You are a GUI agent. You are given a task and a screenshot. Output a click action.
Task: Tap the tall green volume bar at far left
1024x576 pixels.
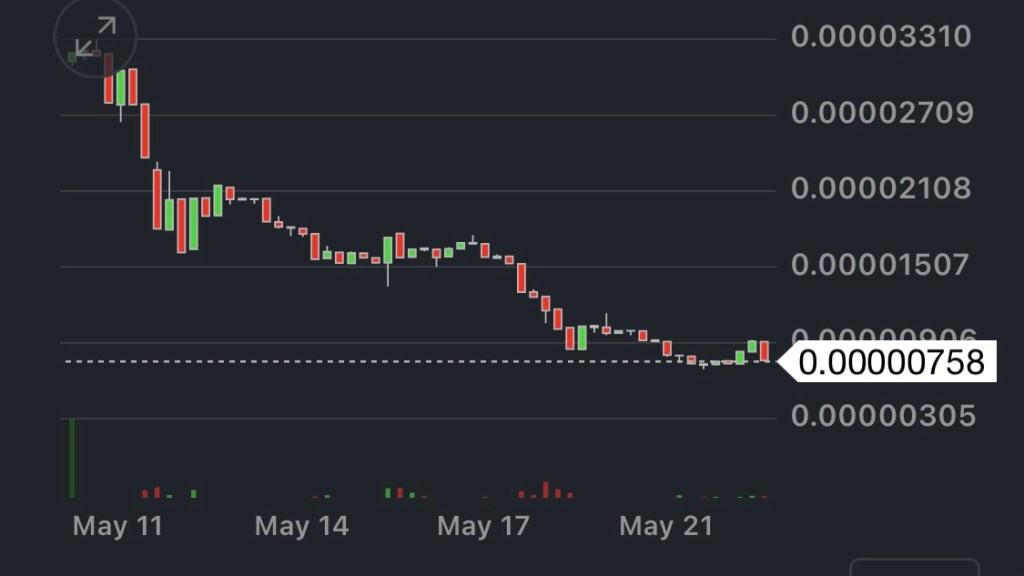[72, 458]
